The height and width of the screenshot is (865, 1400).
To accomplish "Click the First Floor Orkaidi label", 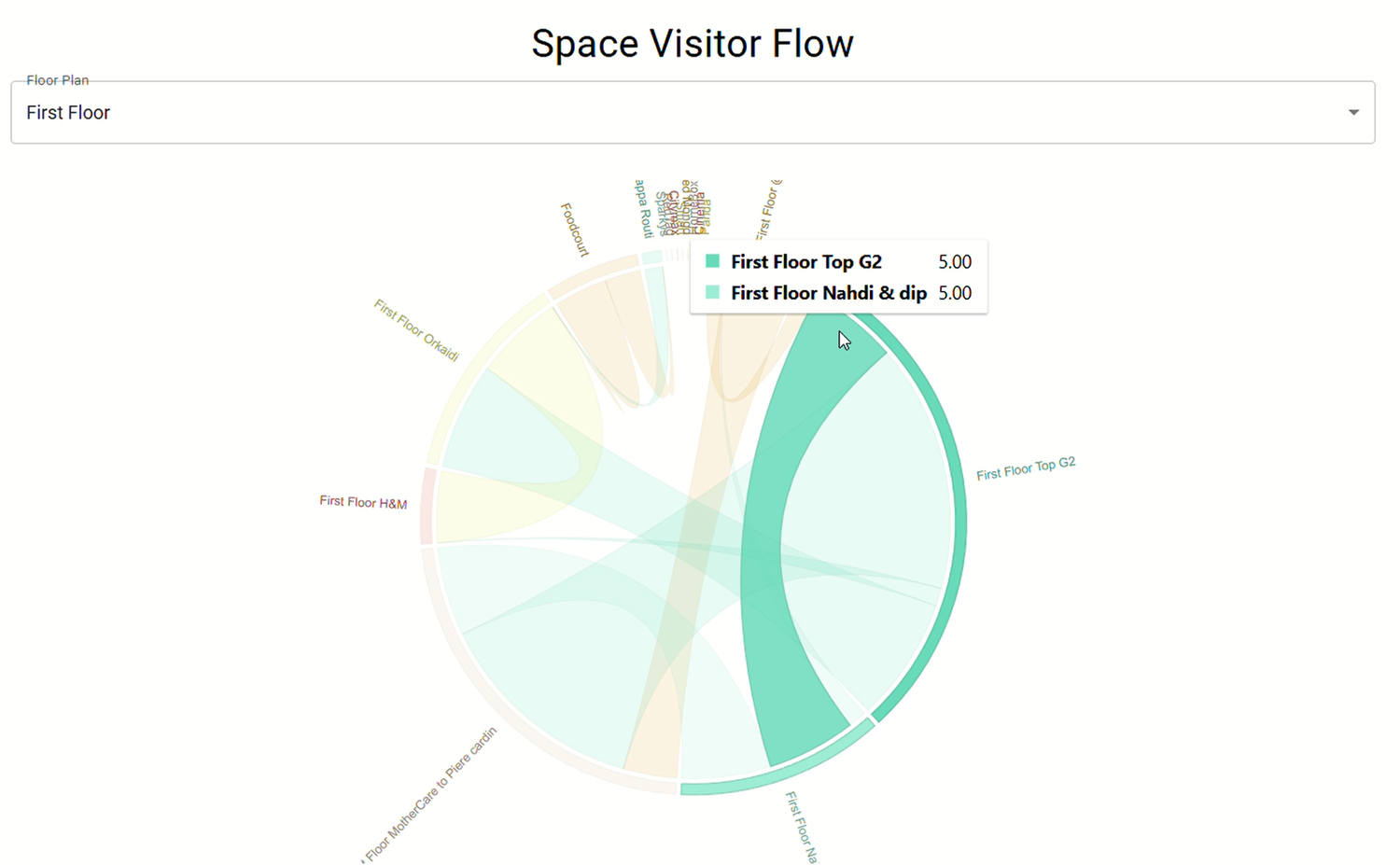I will pyautogui.click(x=416, y=327).
